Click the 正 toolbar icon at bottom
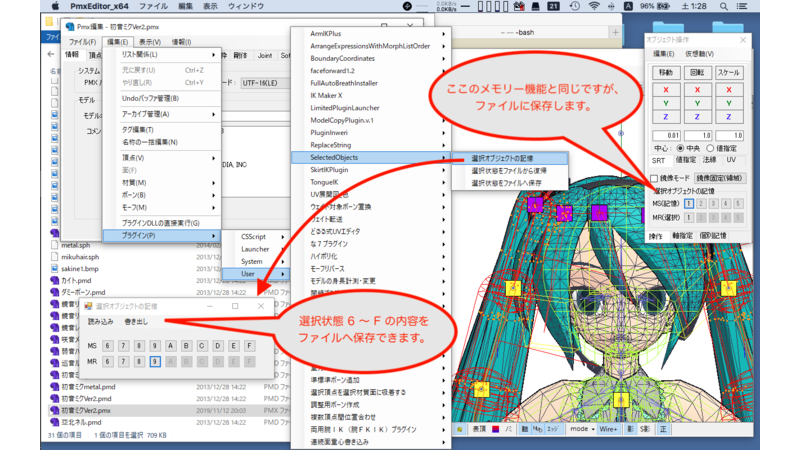Image resolution: width=800 pixels, height=450 pixels. click(x=664, y=429)
